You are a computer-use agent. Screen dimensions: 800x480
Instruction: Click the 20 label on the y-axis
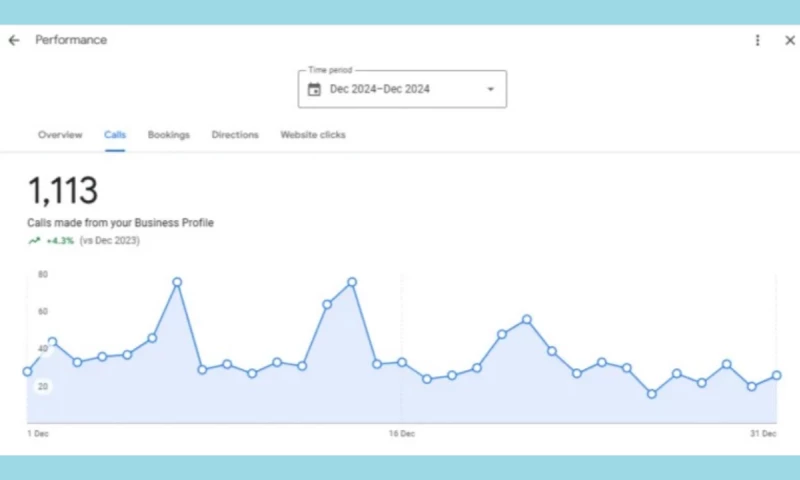[x=43, y=386]
